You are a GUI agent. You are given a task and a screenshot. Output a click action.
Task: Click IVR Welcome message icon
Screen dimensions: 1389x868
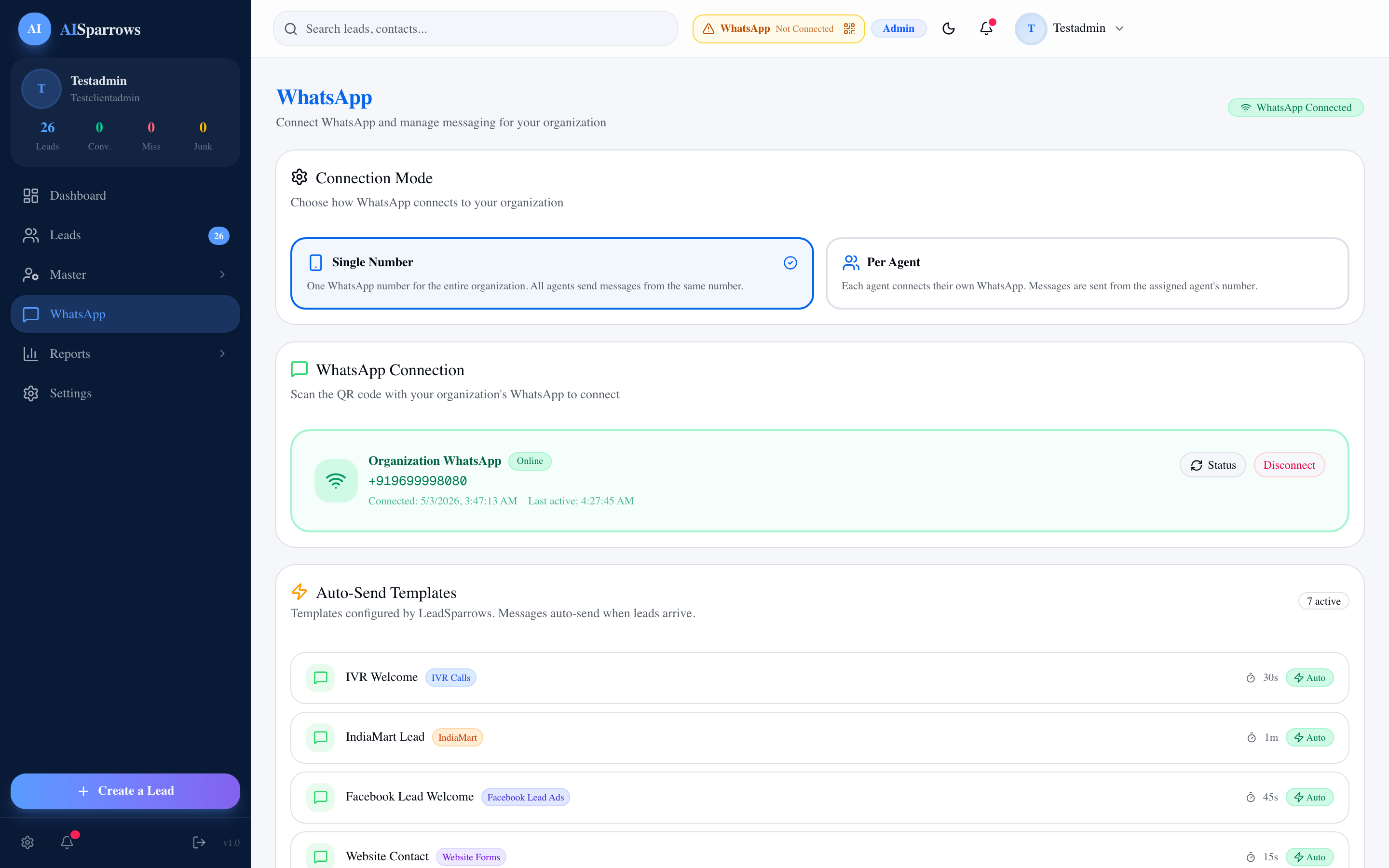click(320, 678)
